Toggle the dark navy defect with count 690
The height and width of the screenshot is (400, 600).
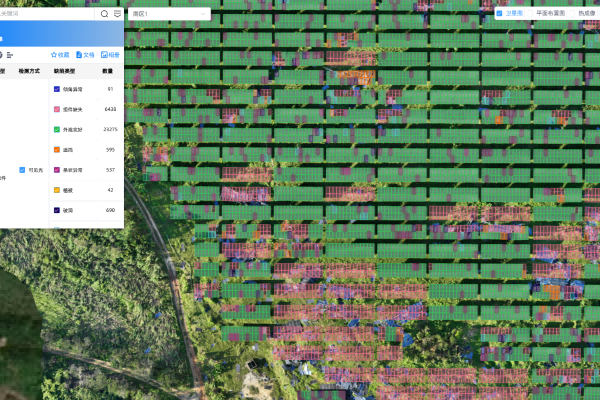coord(57,210)
